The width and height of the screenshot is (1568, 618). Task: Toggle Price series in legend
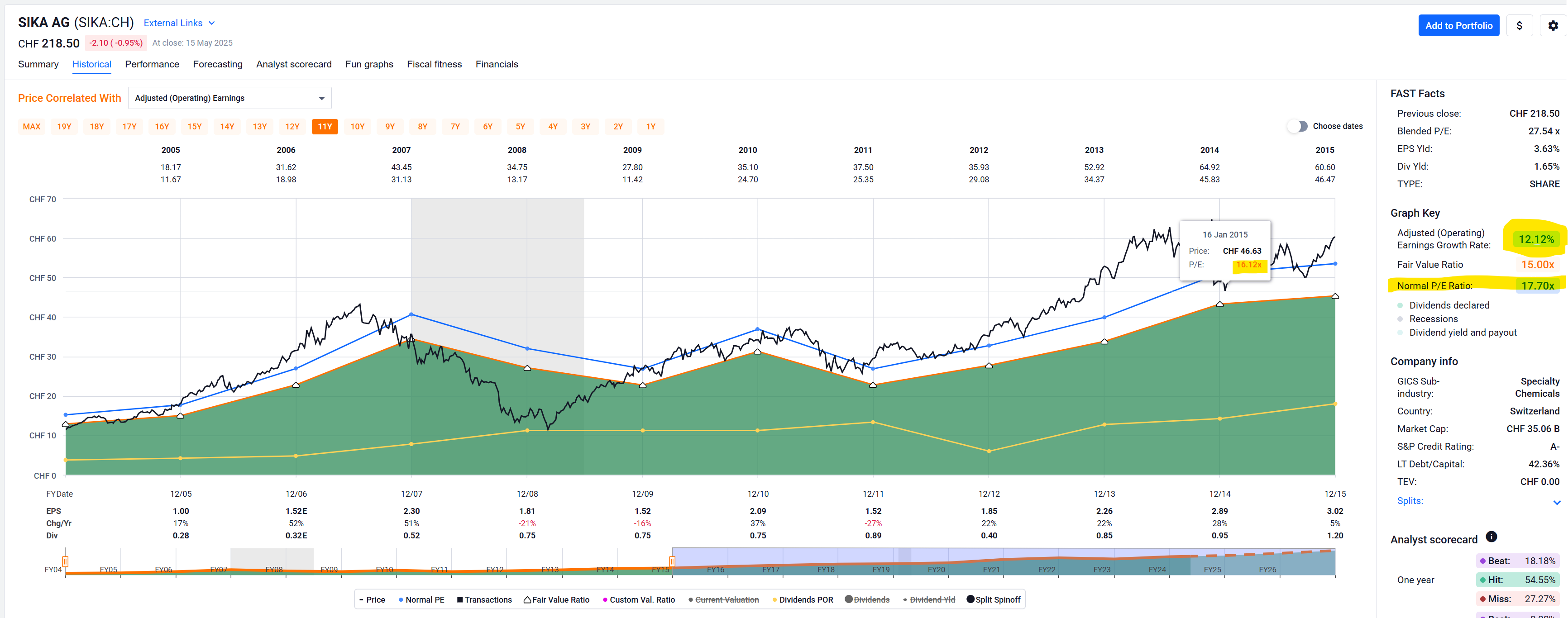(372, 600)
